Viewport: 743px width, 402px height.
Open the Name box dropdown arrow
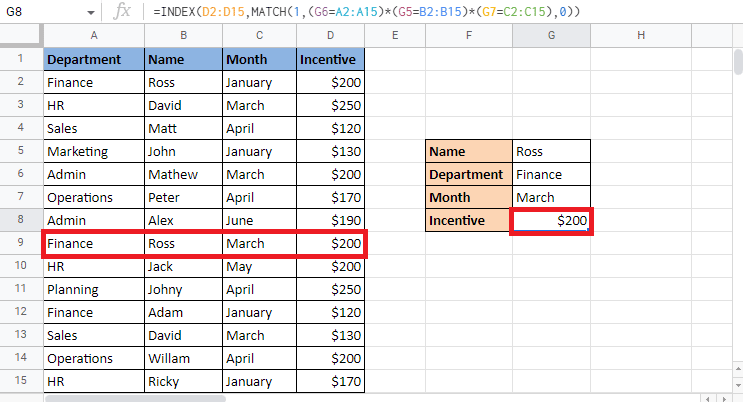click(91, 12)
